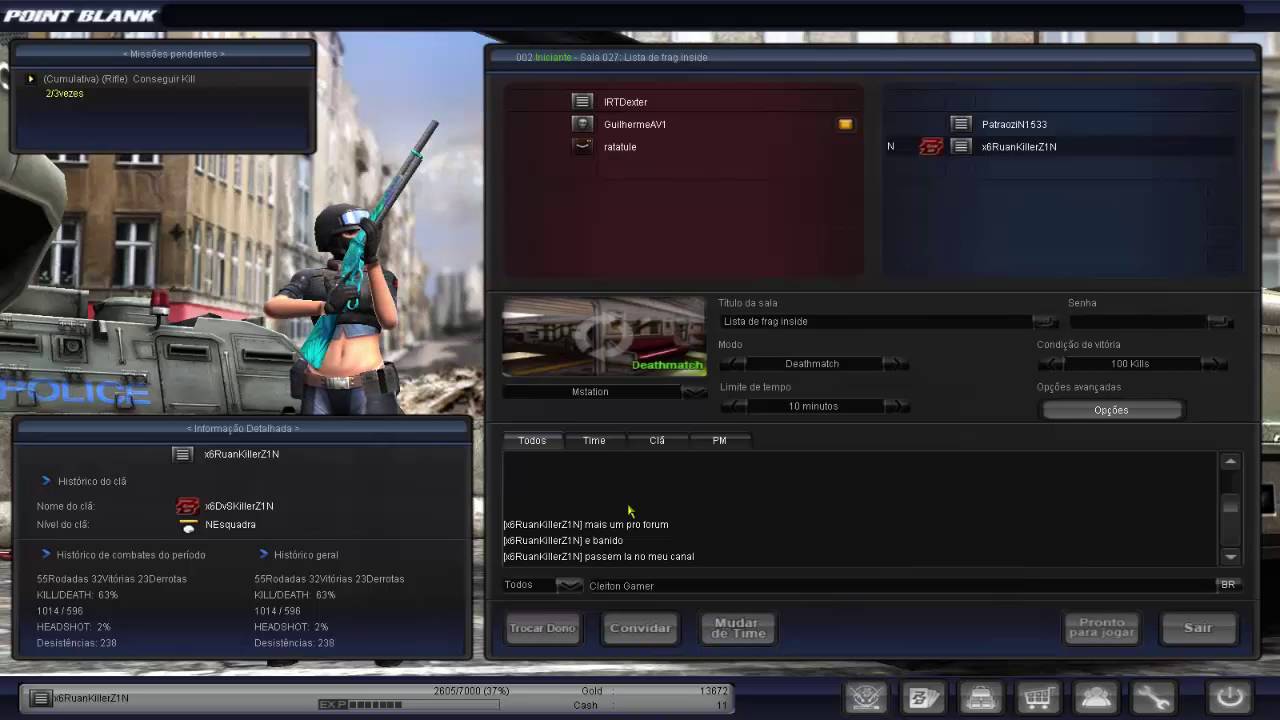Open the shop cart icon
The width and height of the screenshot is (1280, 720).
(1037, 697)
